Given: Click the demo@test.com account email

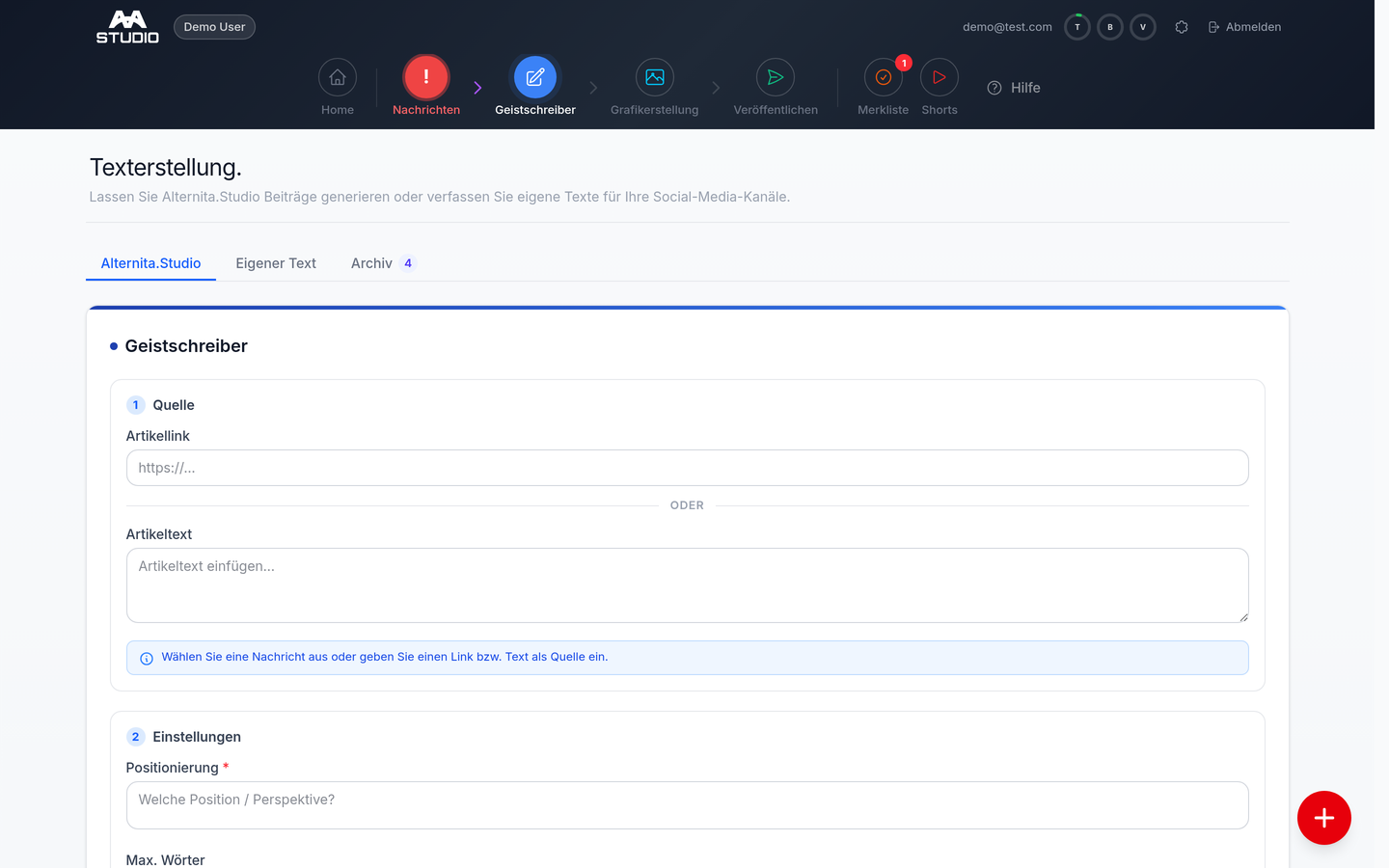Looking at the screenshot, I should [1007, 27].
